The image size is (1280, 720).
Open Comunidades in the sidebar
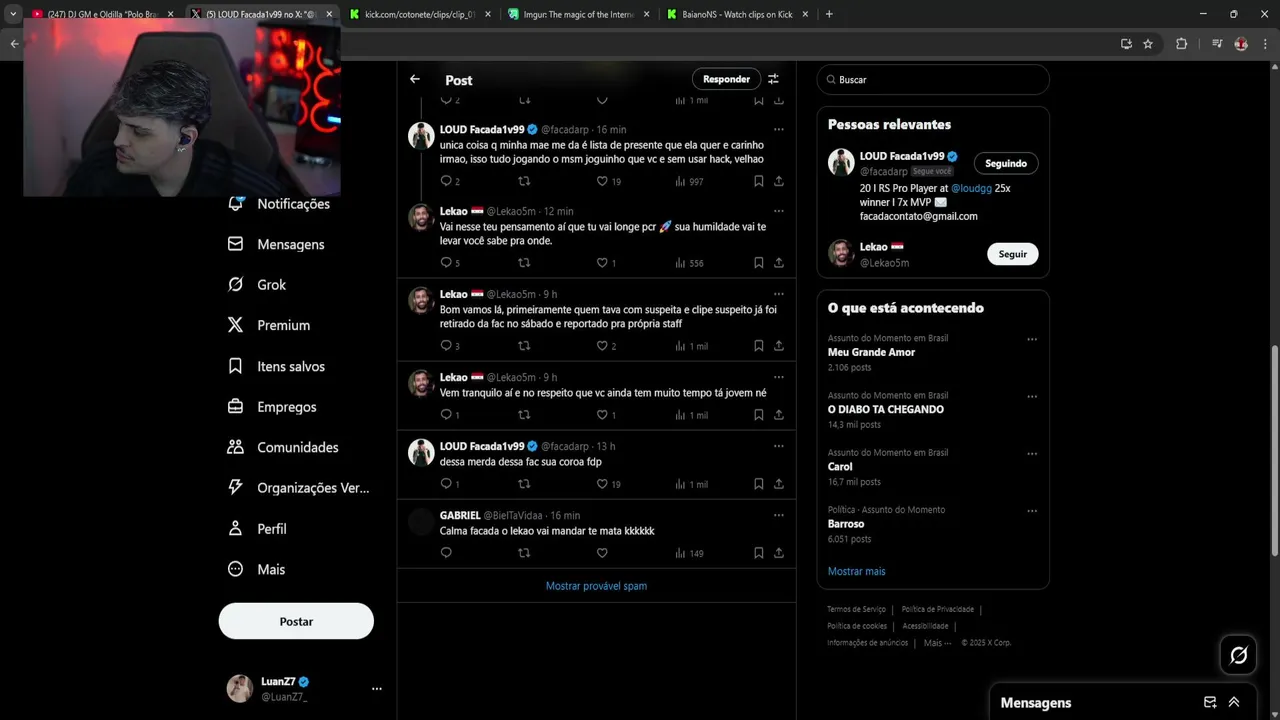point(283,447)
